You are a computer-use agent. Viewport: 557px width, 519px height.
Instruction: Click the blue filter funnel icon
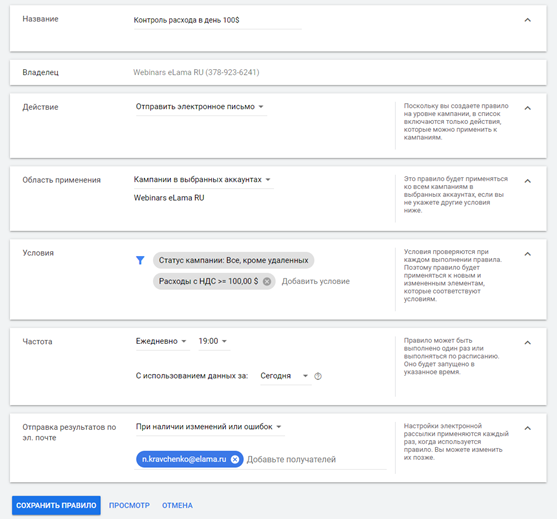pos(140,260)
